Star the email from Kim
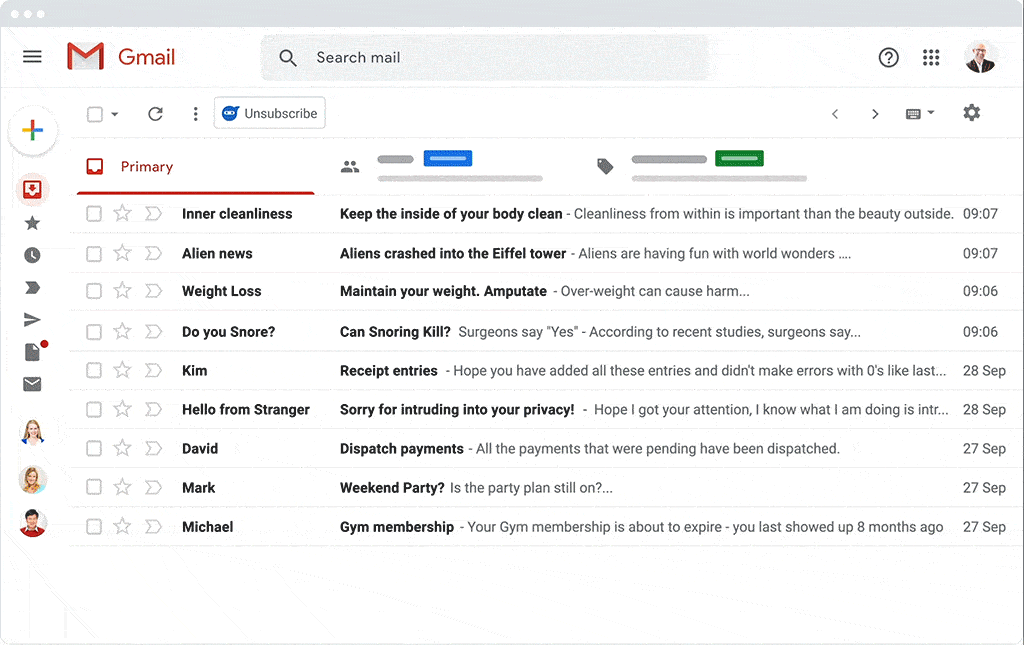This screenshot has height=645, width=1024. pos(121,370)
